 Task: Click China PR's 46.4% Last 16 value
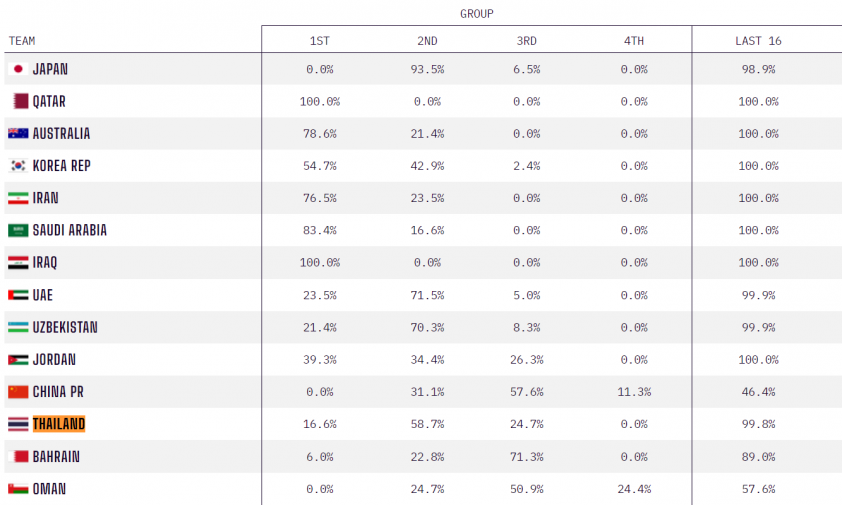point(758,392)
